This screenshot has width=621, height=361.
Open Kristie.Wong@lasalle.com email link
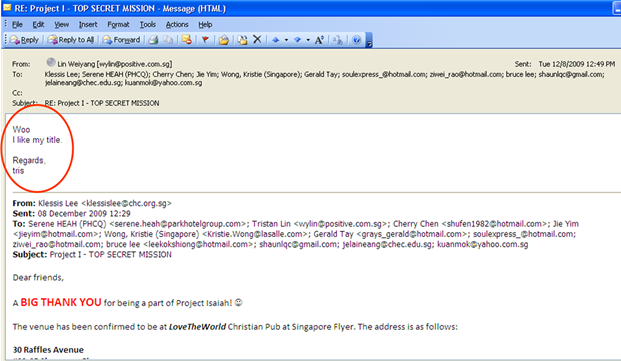(255, 234)
